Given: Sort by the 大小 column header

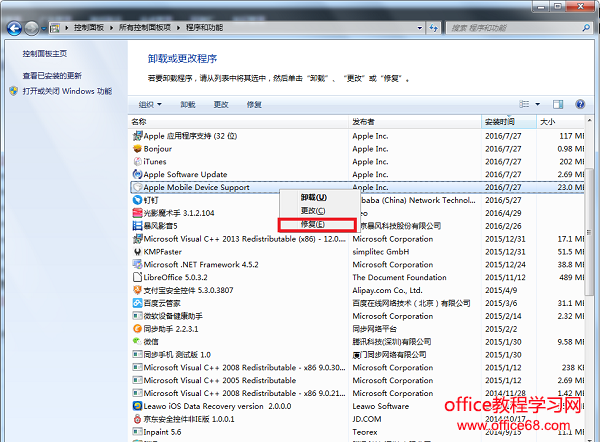Looking at the screenshot, I should pyautogui.click(x=561, y=122).
